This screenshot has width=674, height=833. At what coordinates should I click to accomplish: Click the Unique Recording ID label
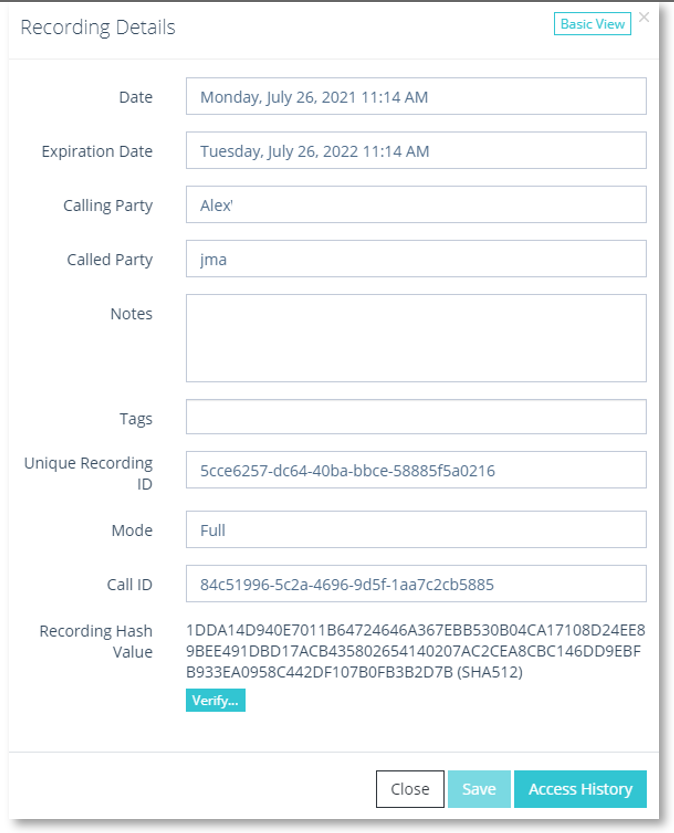click(x=89, y=473)
